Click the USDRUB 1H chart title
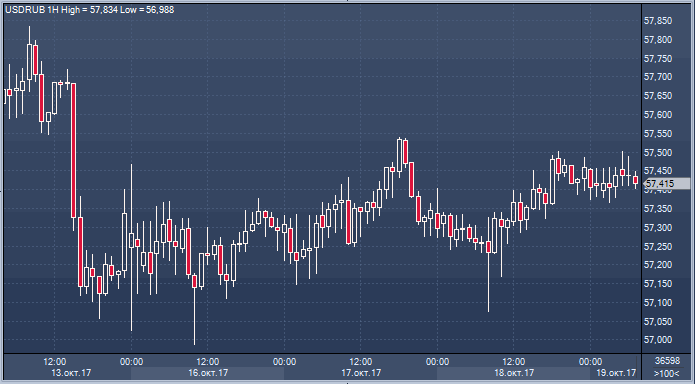Screen dimensions: 695x384 click(x=32, y=9)
